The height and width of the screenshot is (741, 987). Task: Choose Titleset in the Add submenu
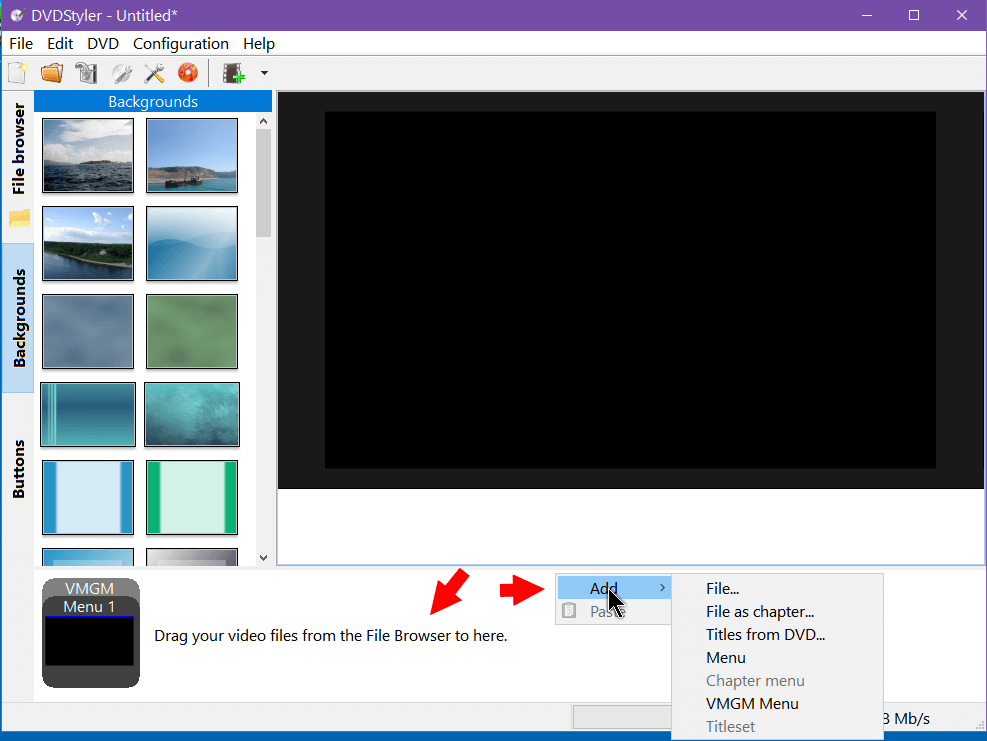pos(777,727)
